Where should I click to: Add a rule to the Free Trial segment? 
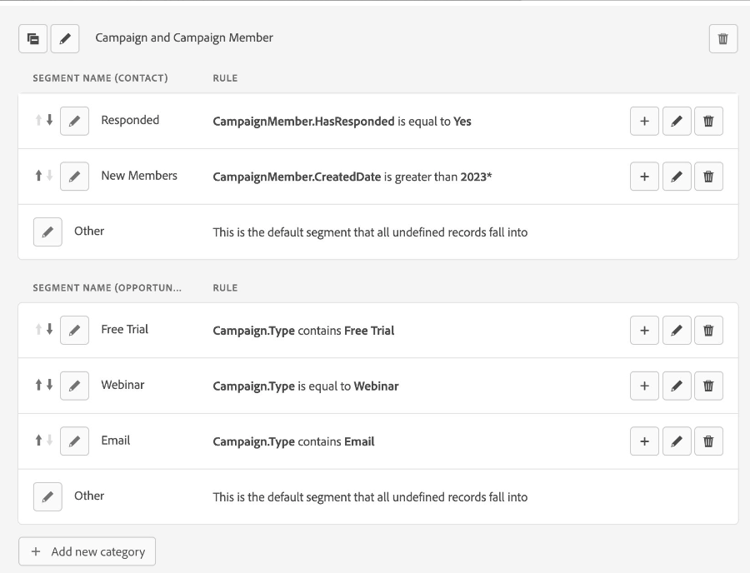[644, 331]
